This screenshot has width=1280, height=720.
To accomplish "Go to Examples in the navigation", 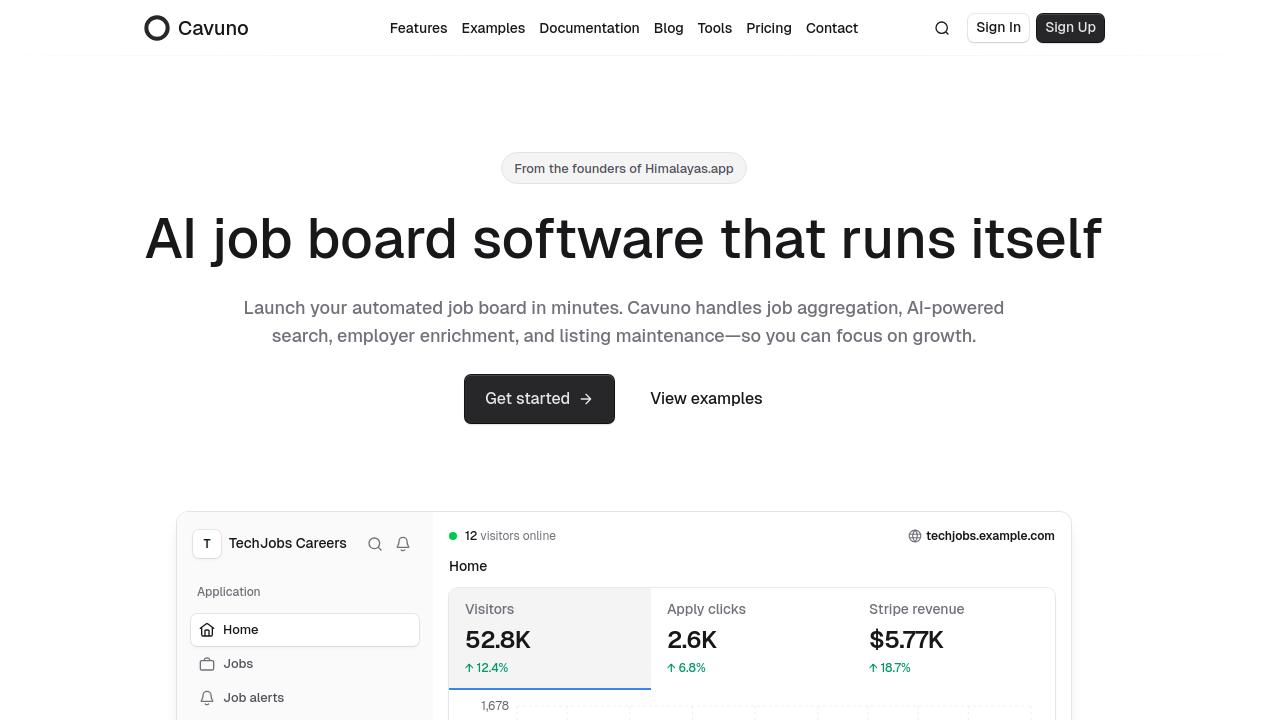I will (x=493, y=28).
